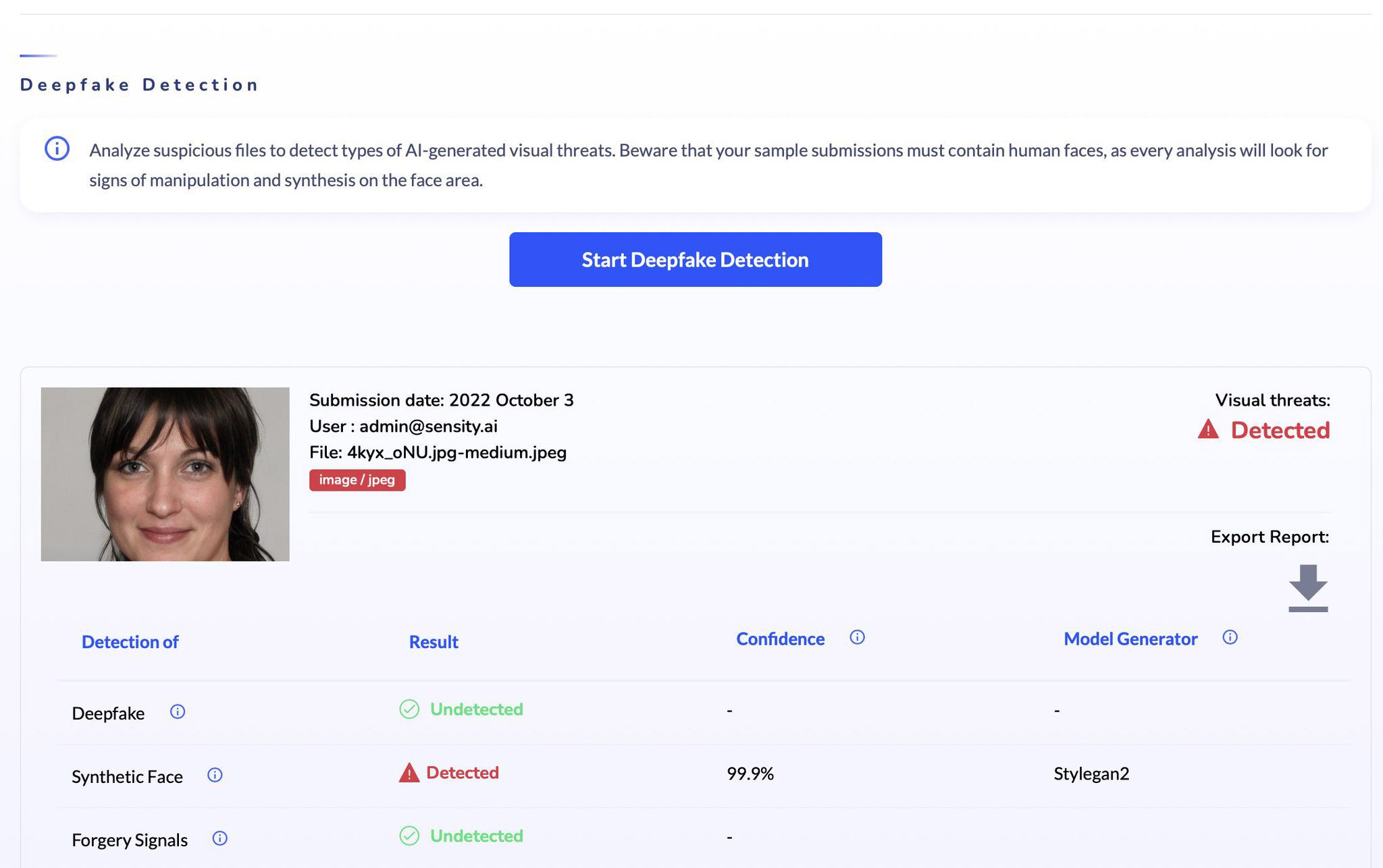
Task: Click the file name 4kyx_oNU.jpg-medium.jpeg
Action: point(456,452)
